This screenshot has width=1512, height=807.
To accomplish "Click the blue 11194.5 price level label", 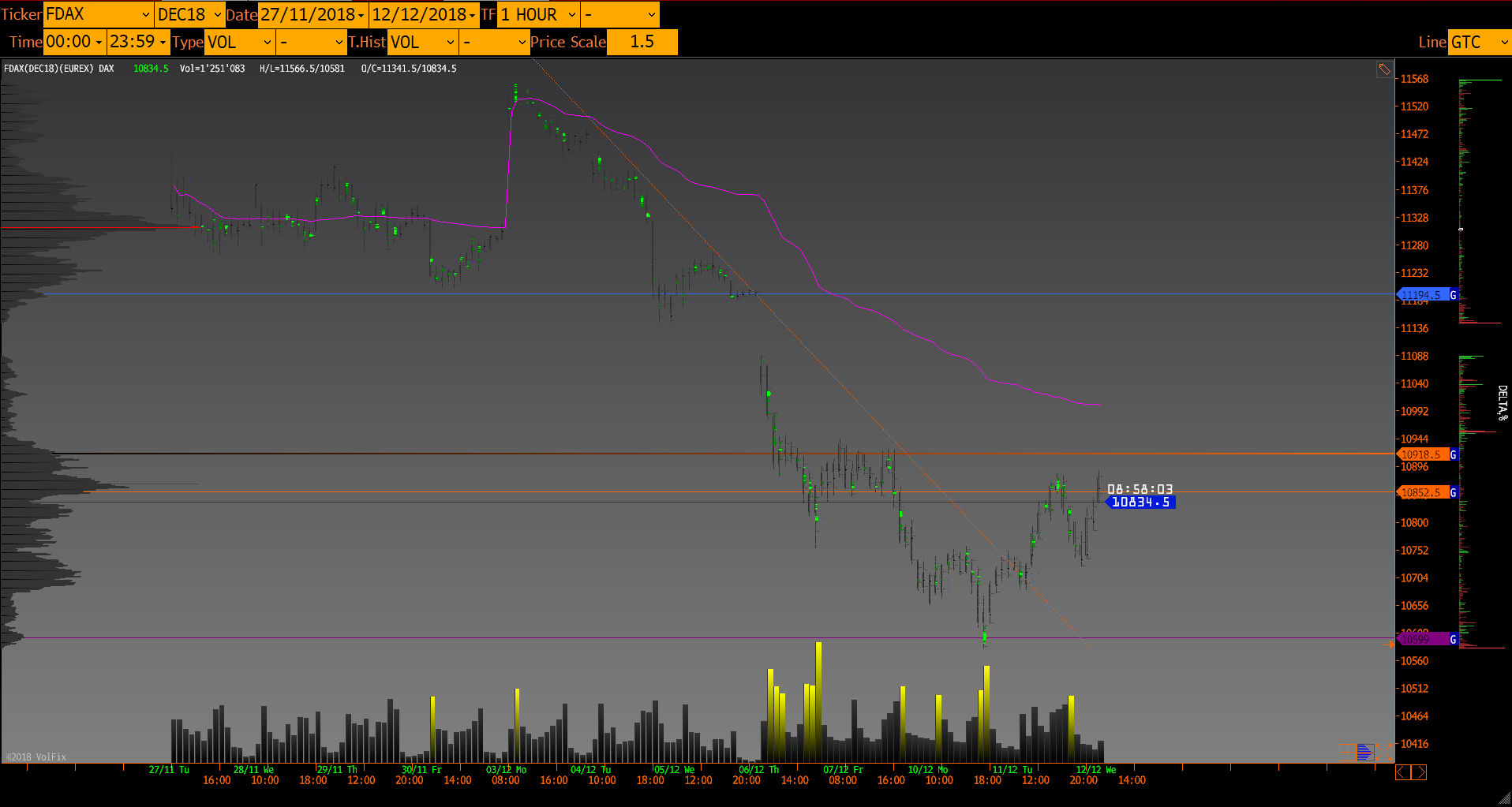I will (x=1421, y=295).
